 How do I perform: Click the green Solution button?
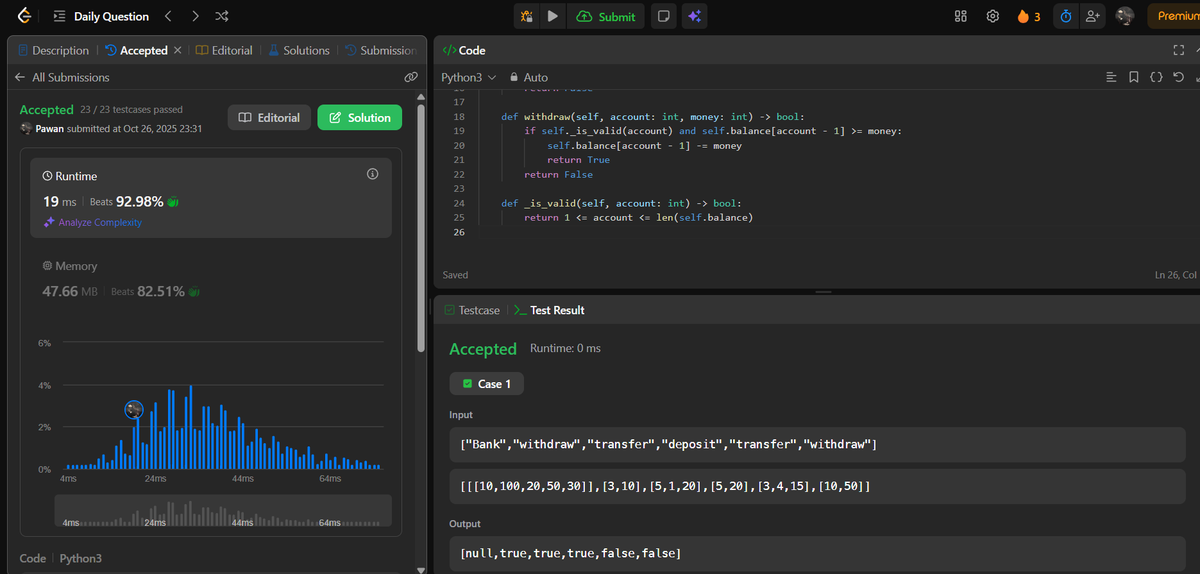tap(360, 117)
